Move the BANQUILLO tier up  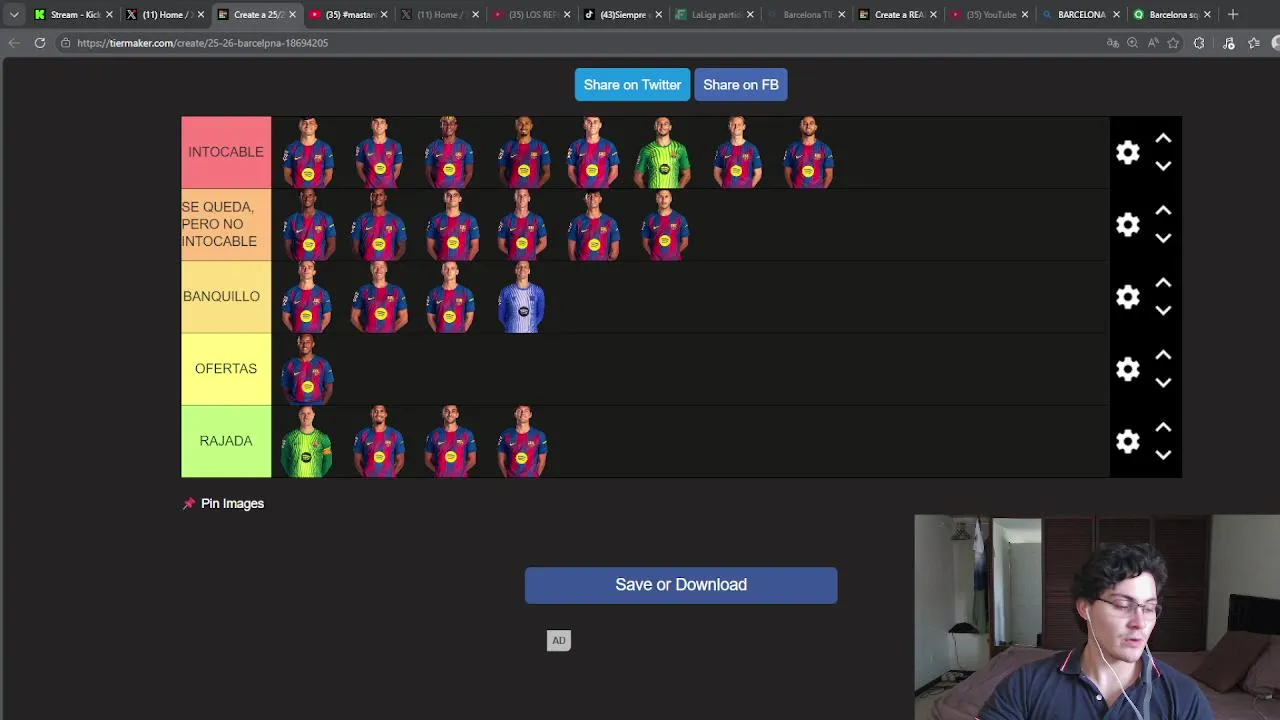(1163, 283)
